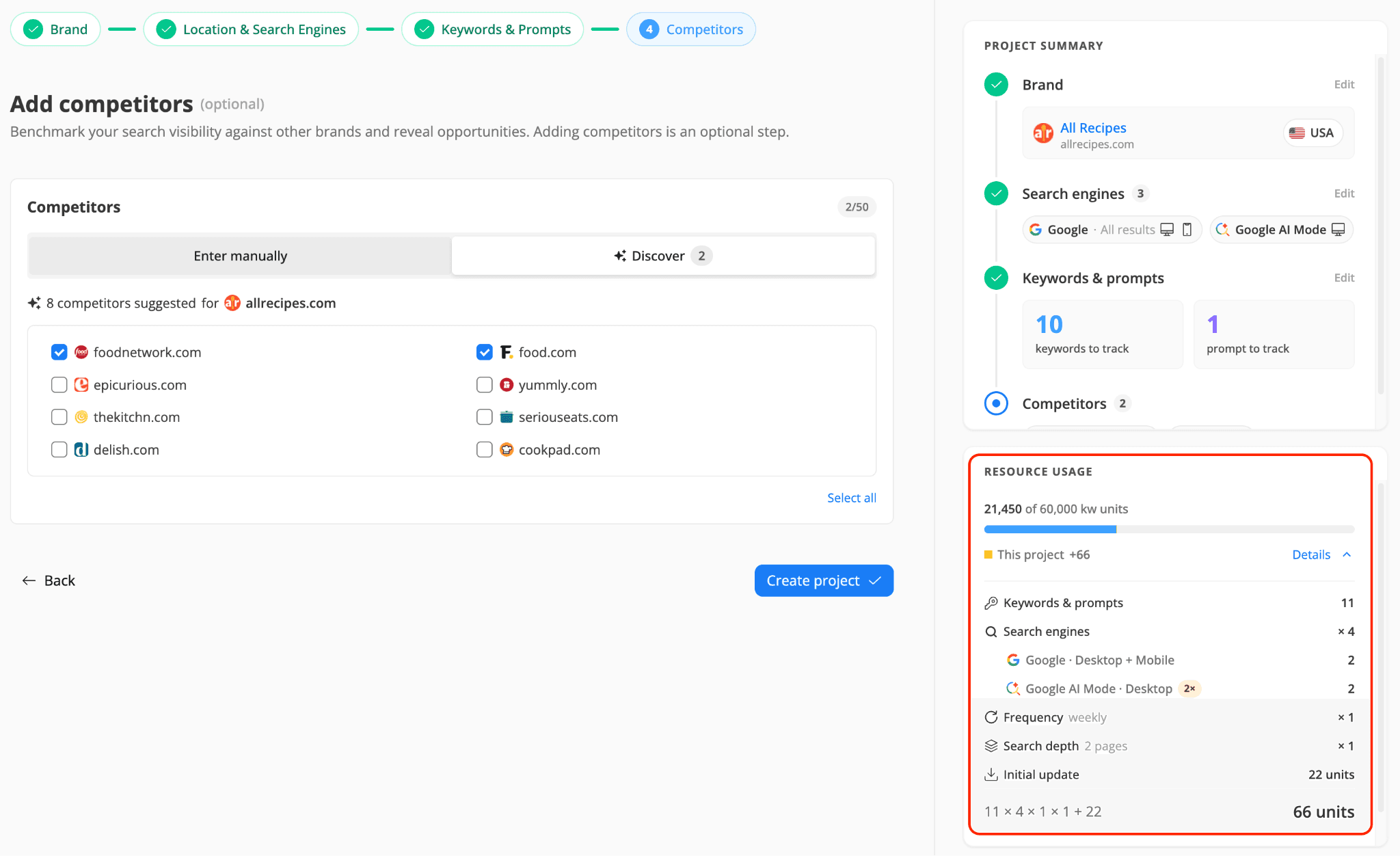
Task: Click the Frequency refresh icon
Action: pyautogui.click(x=991, y=717)
